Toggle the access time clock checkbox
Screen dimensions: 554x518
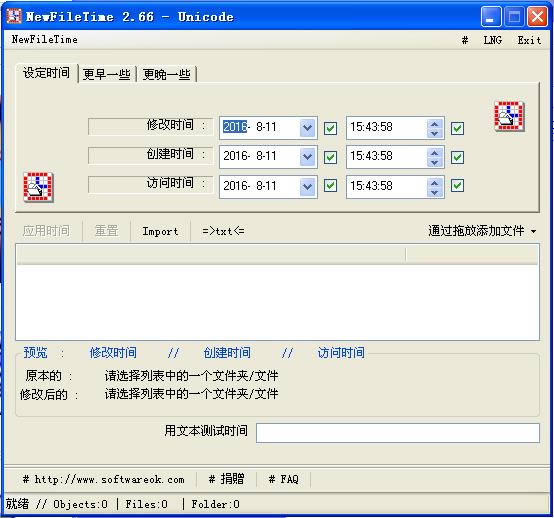point(457,186)
